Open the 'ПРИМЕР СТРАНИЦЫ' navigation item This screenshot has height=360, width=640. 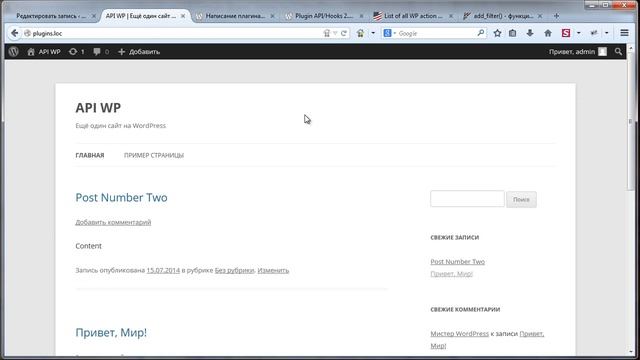154,155
